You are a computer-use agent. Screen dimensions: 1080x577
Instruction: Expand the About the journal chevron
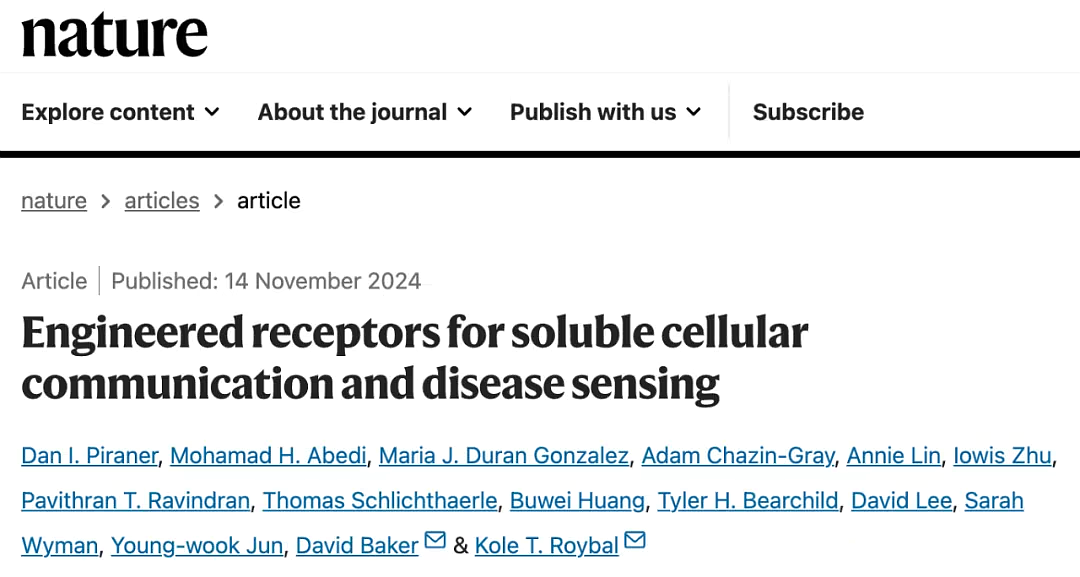(465, 112)
